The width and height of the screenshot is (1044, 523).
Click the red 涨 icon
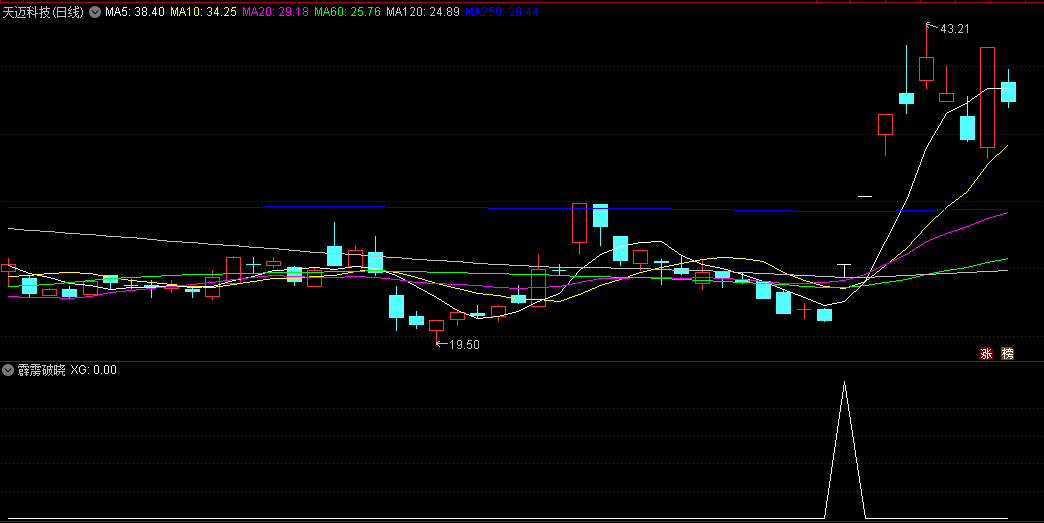click(x=986, y=353)
